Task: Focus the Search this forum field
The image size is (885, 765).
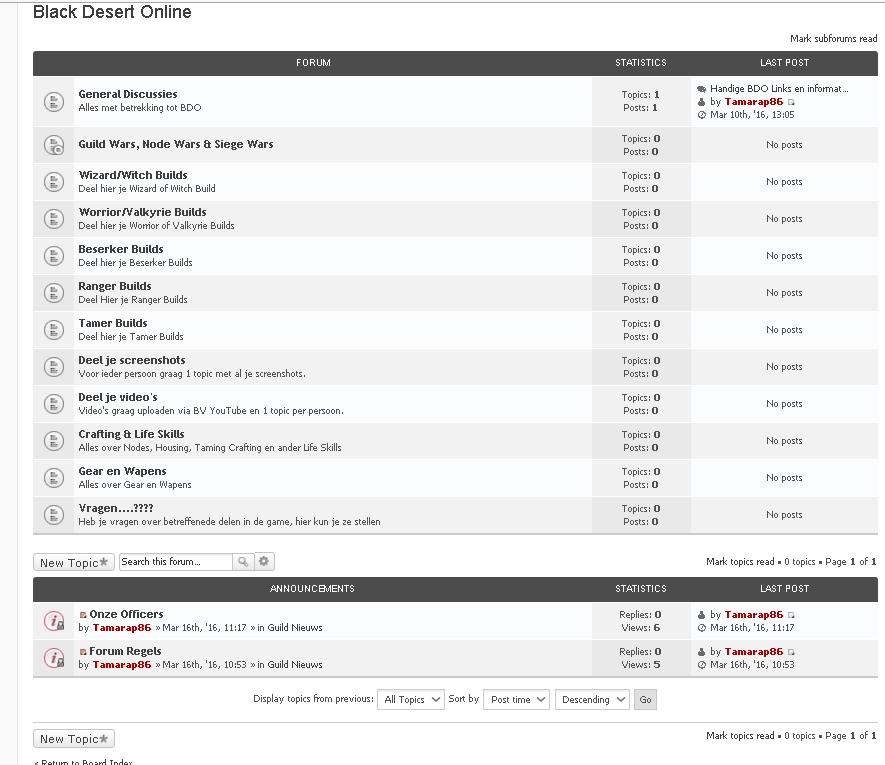Action: click(x=176, y=562)
